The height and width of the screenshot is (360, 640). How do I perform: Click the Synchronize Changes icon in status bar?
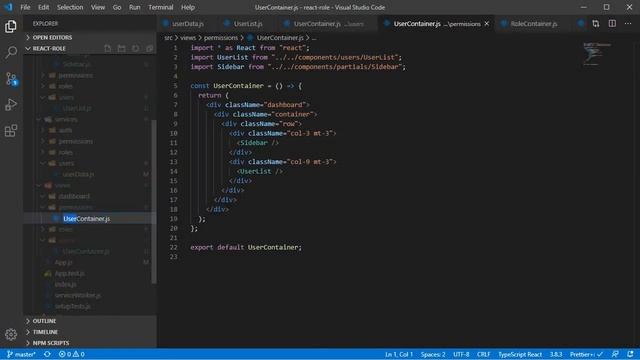(47, 354)
